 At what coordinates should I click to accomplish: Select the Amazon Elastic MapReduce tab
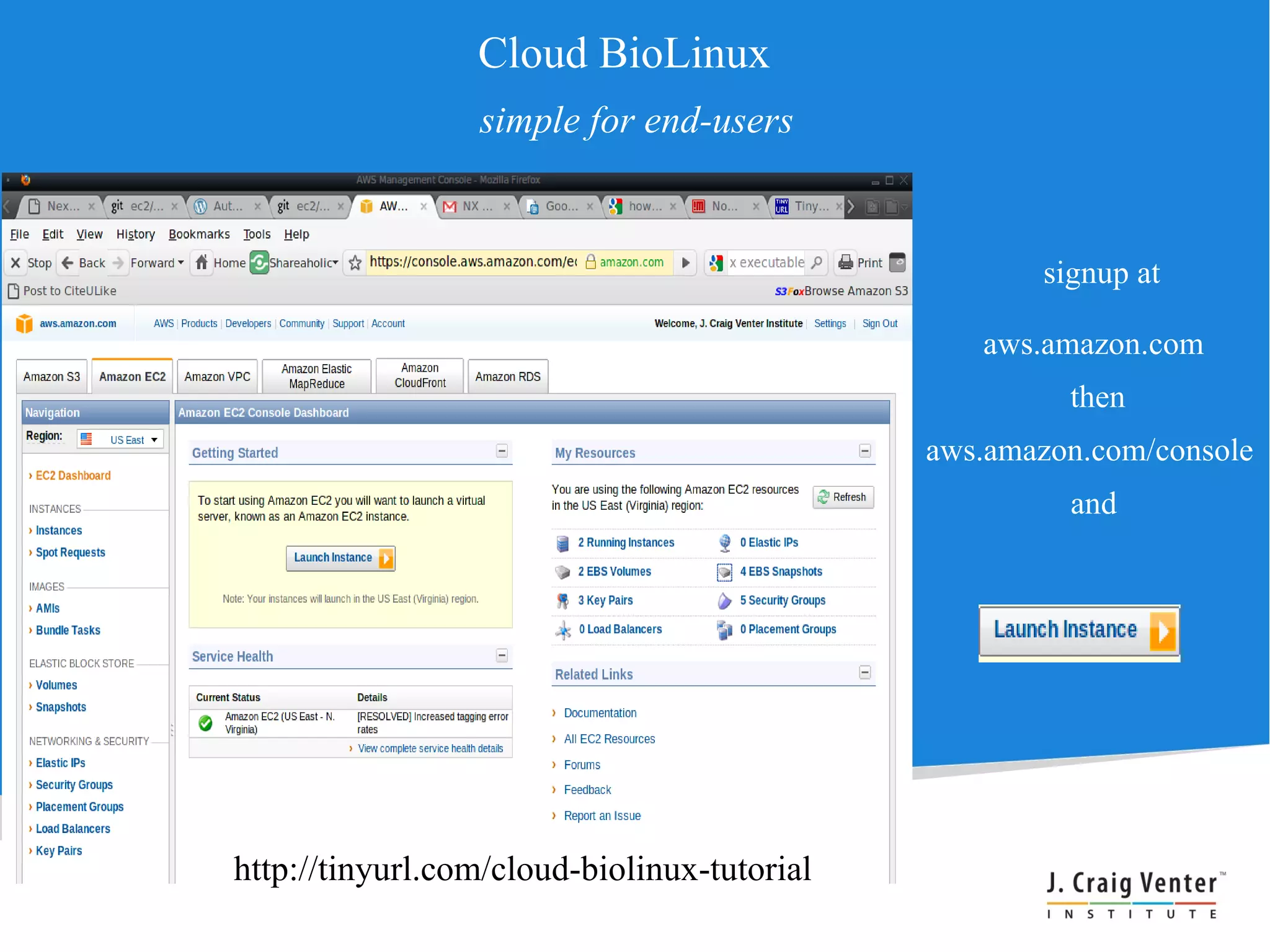point(316,376)
